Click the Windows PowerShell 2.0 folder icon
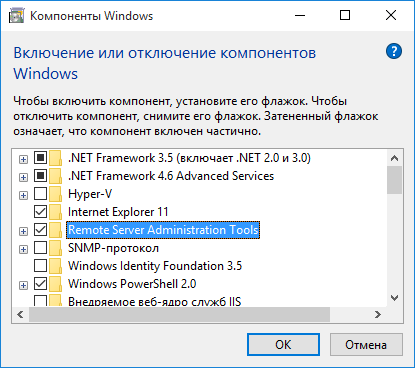The height and width of the screenshot is (368, 415). [x=56, y=284]
